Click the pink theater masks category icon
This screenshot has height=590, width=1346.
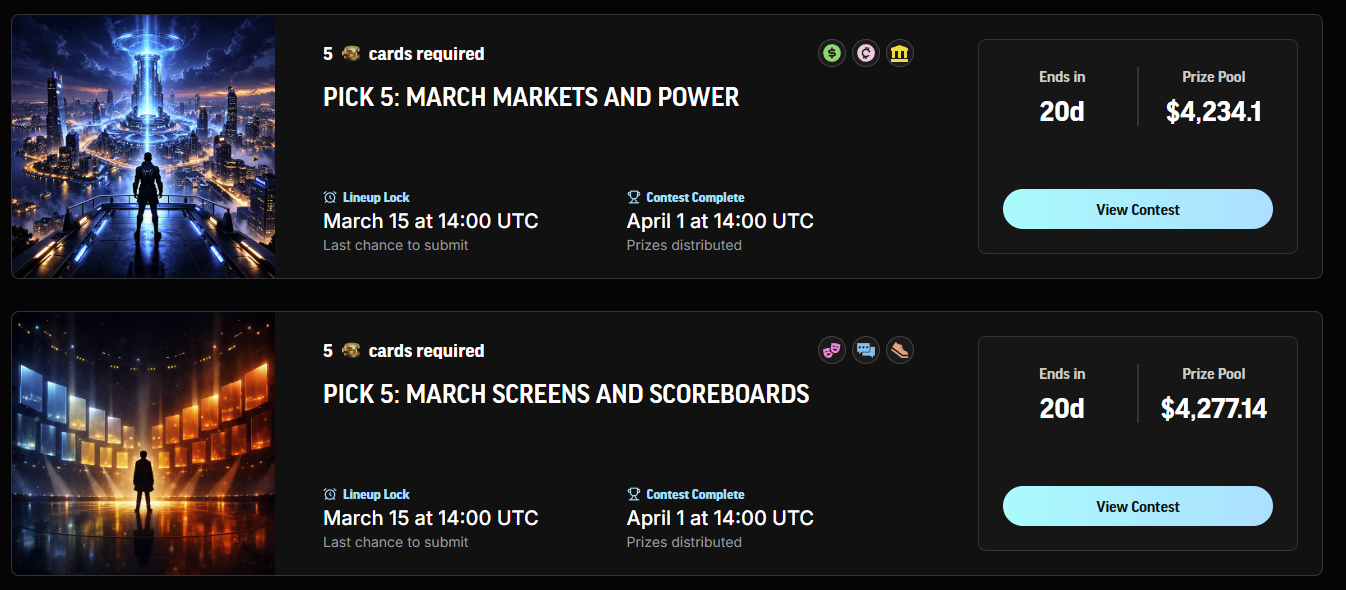tap(832, 350)
